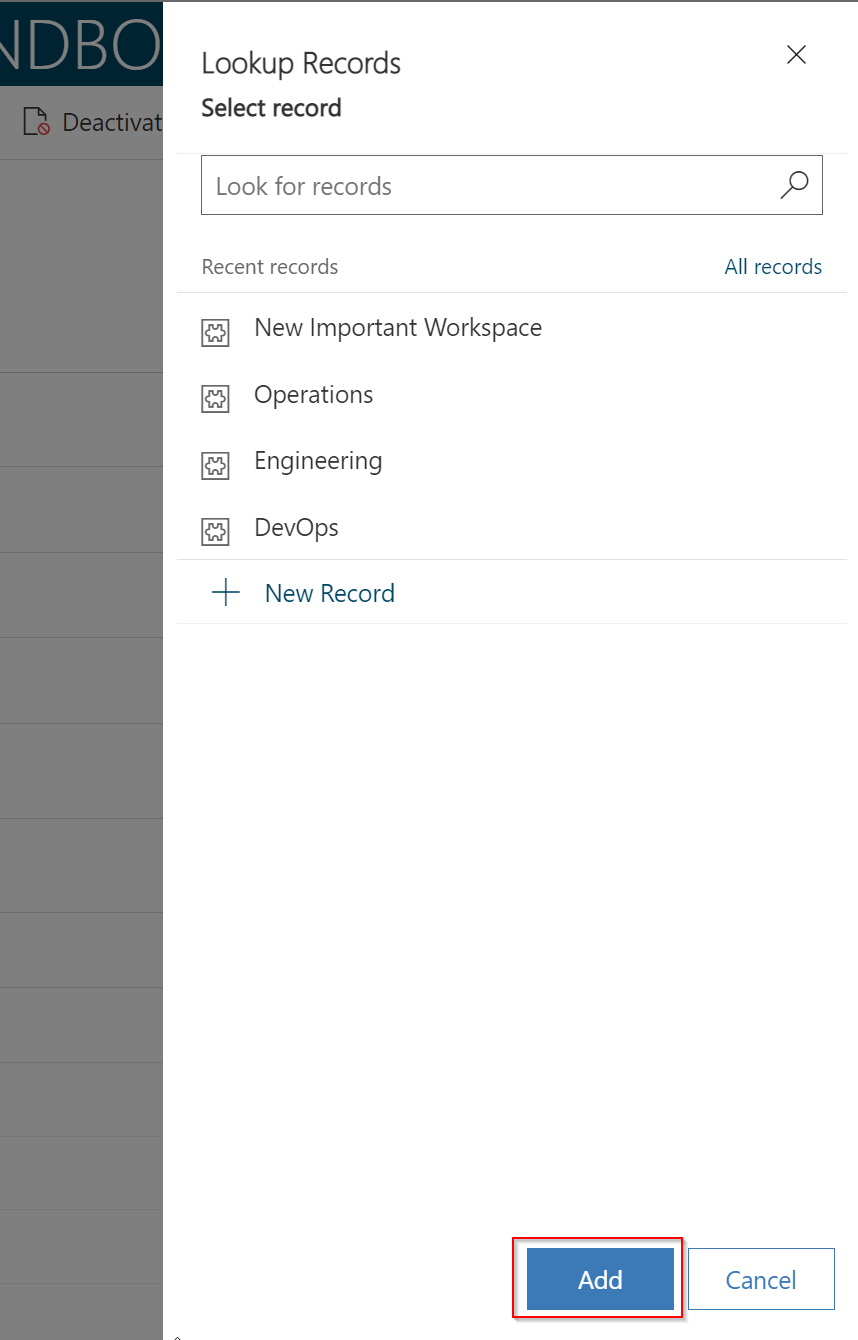858x1340 pixels.
Task: Click the entity icon beside New Important Workspace
Action: pos(215,332)
